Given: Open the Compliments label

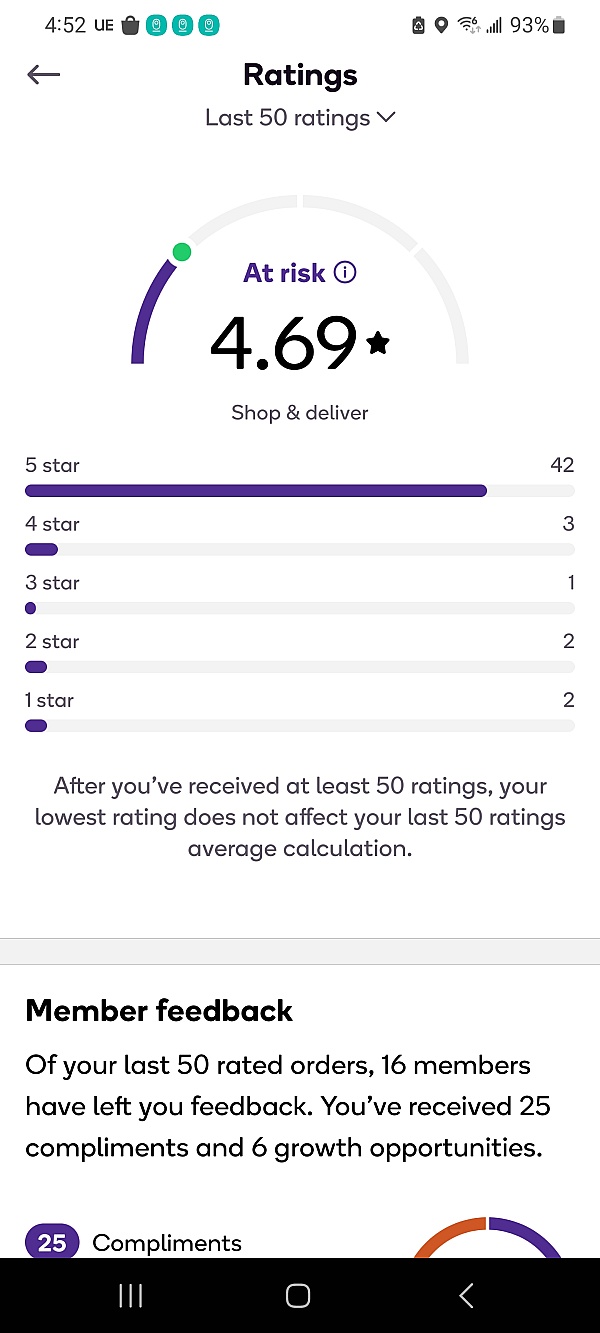Looking at the screenshot, I should (167, 1243).
